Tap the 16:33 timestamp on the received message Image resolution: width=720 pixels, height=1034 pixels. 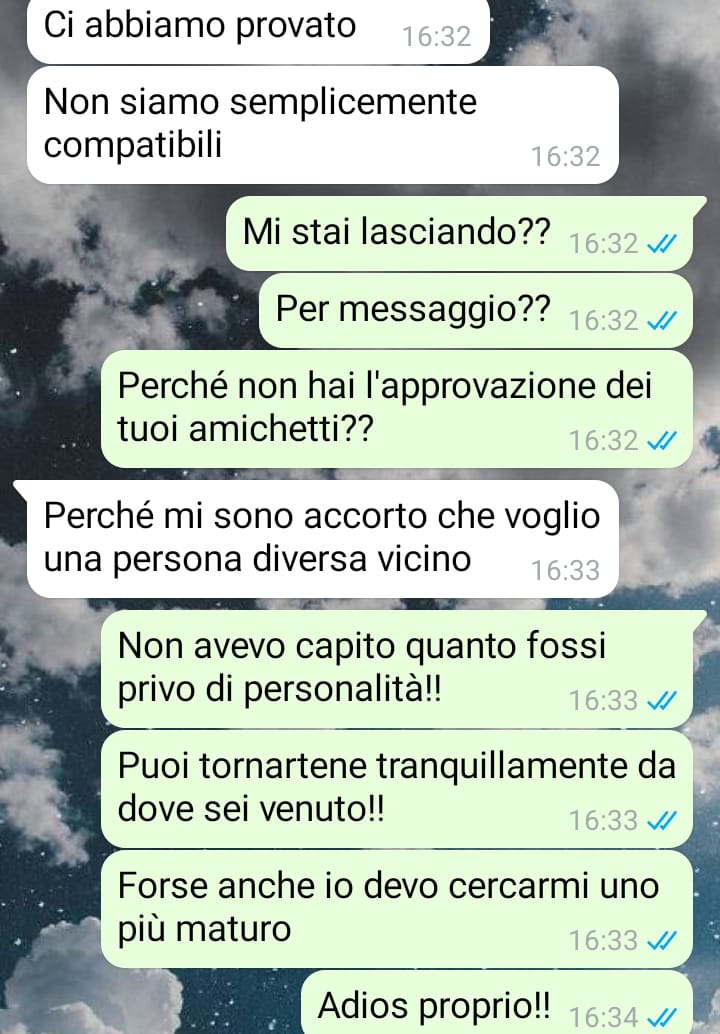point(566,571)
